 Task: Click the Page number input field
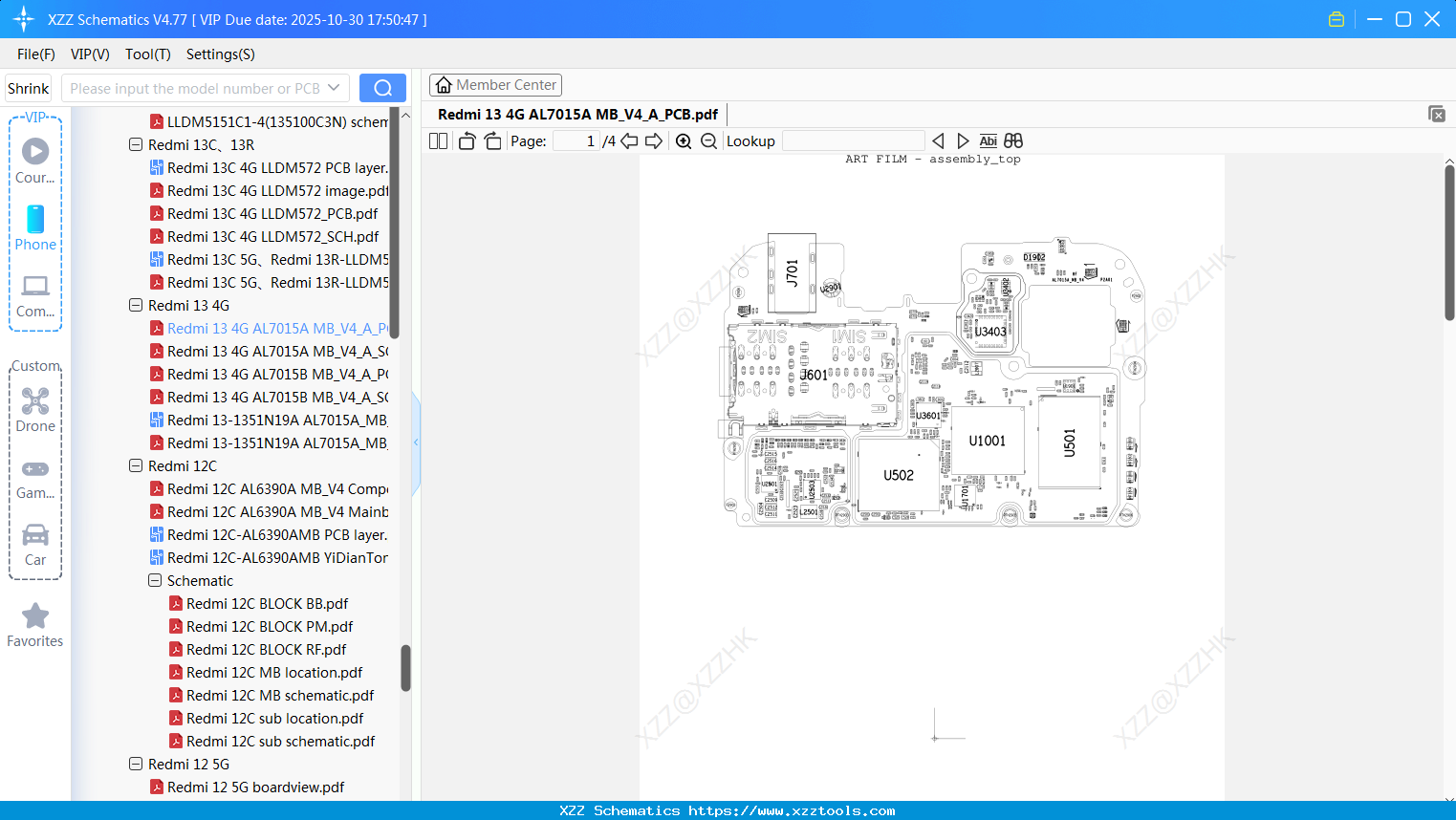pos(574,140)
